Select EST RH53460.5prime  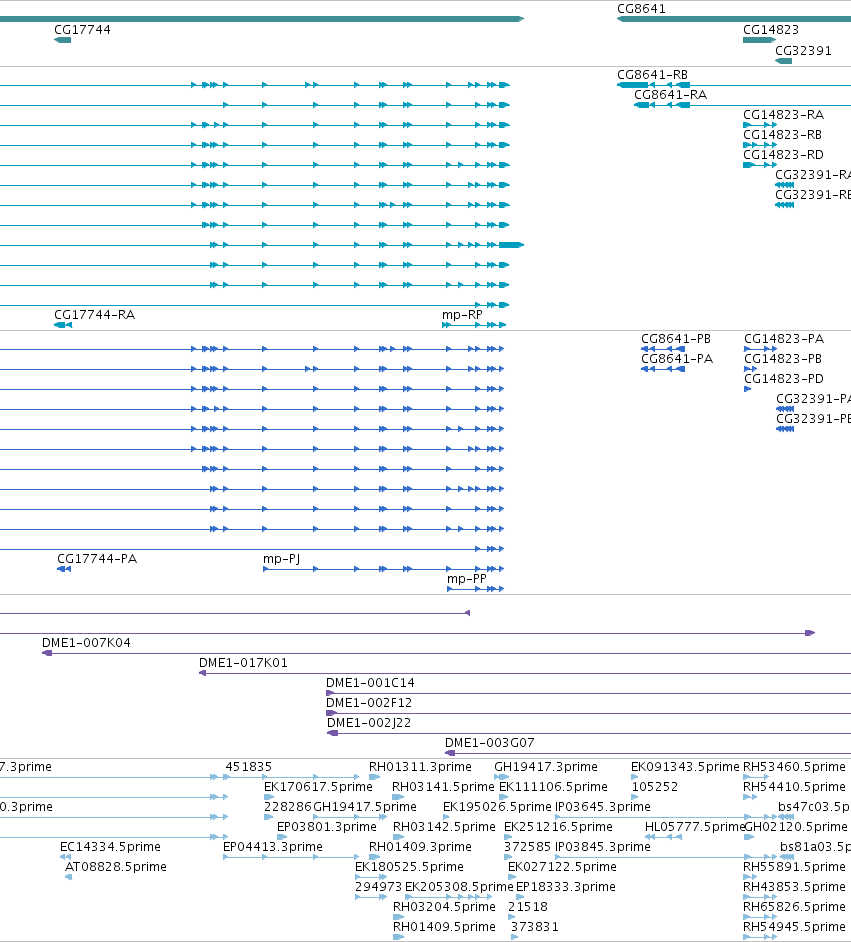pos(794,767)
